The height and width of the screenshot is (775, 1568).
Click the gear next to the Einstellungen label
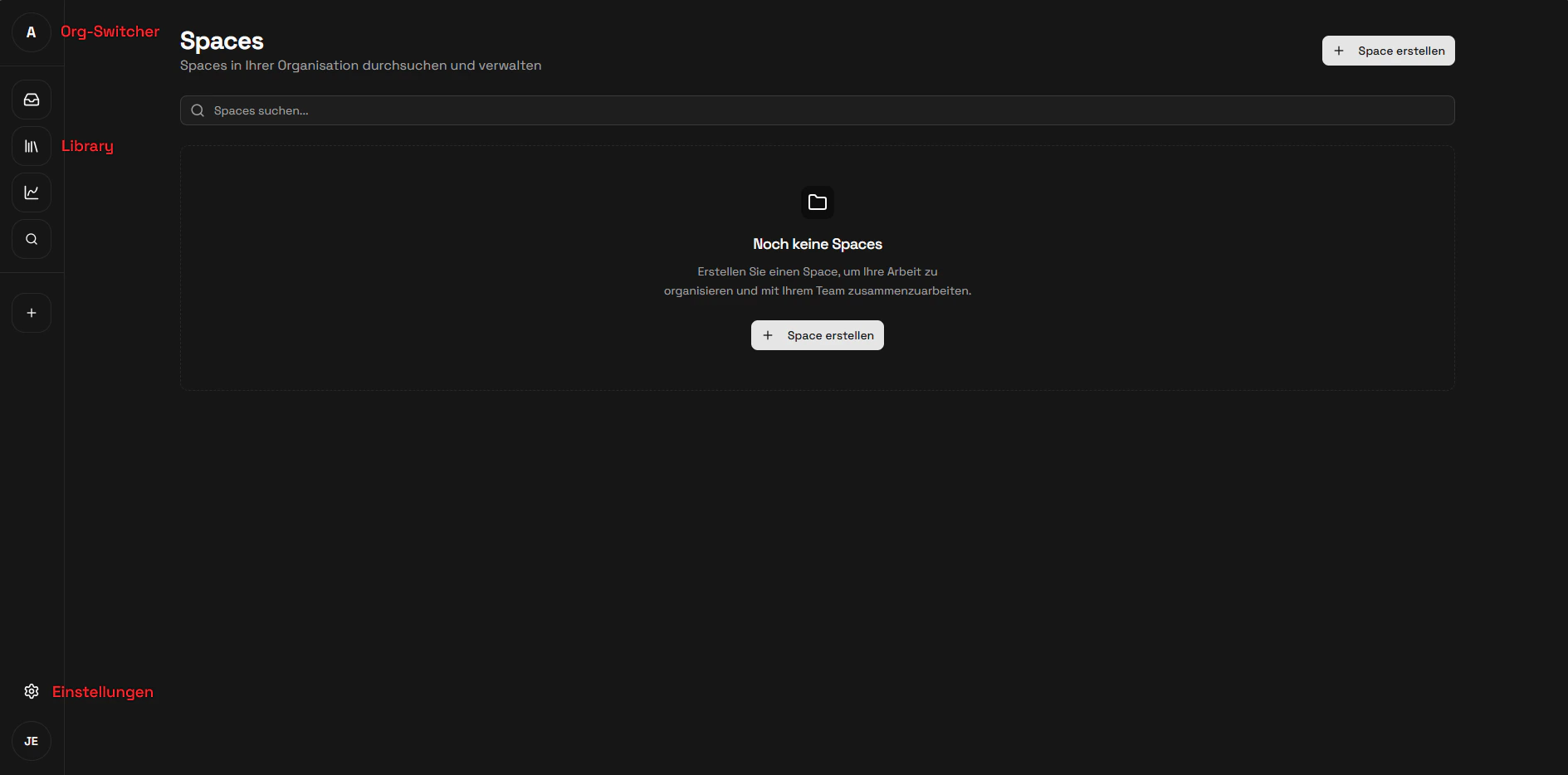[31, 691]
